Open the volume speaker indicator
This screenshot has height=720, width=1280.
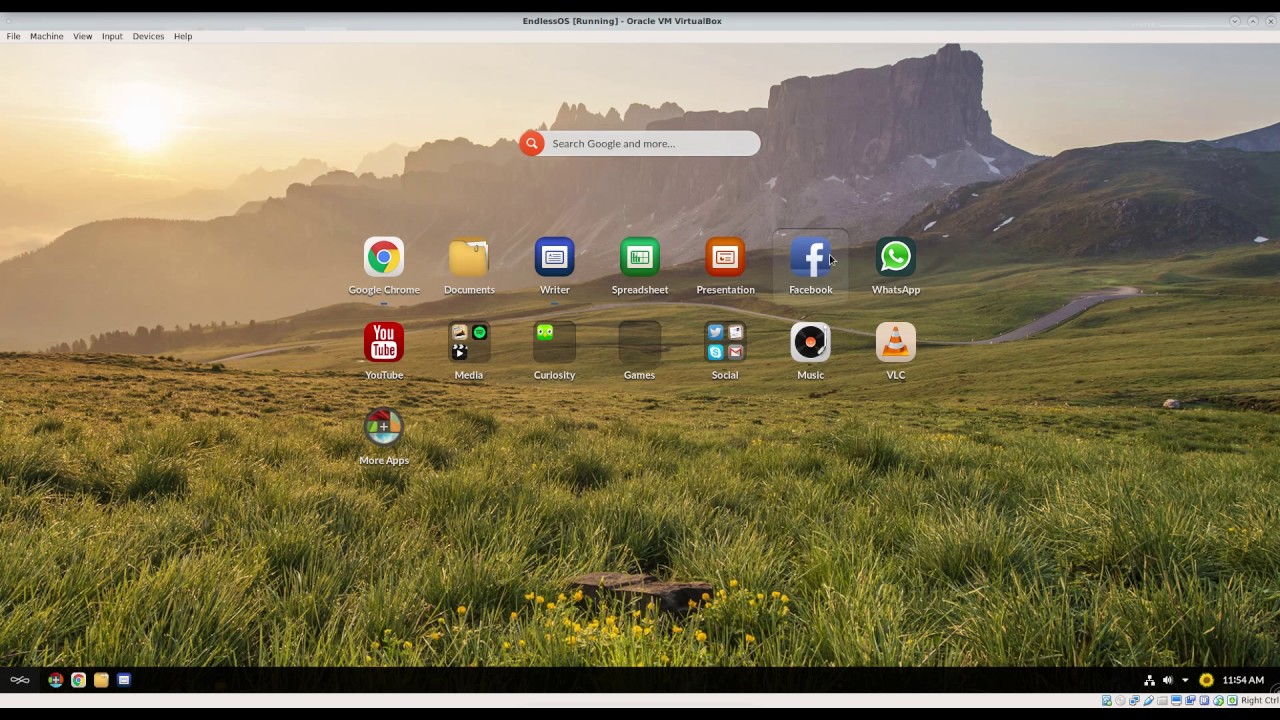tap(1167, 680)
